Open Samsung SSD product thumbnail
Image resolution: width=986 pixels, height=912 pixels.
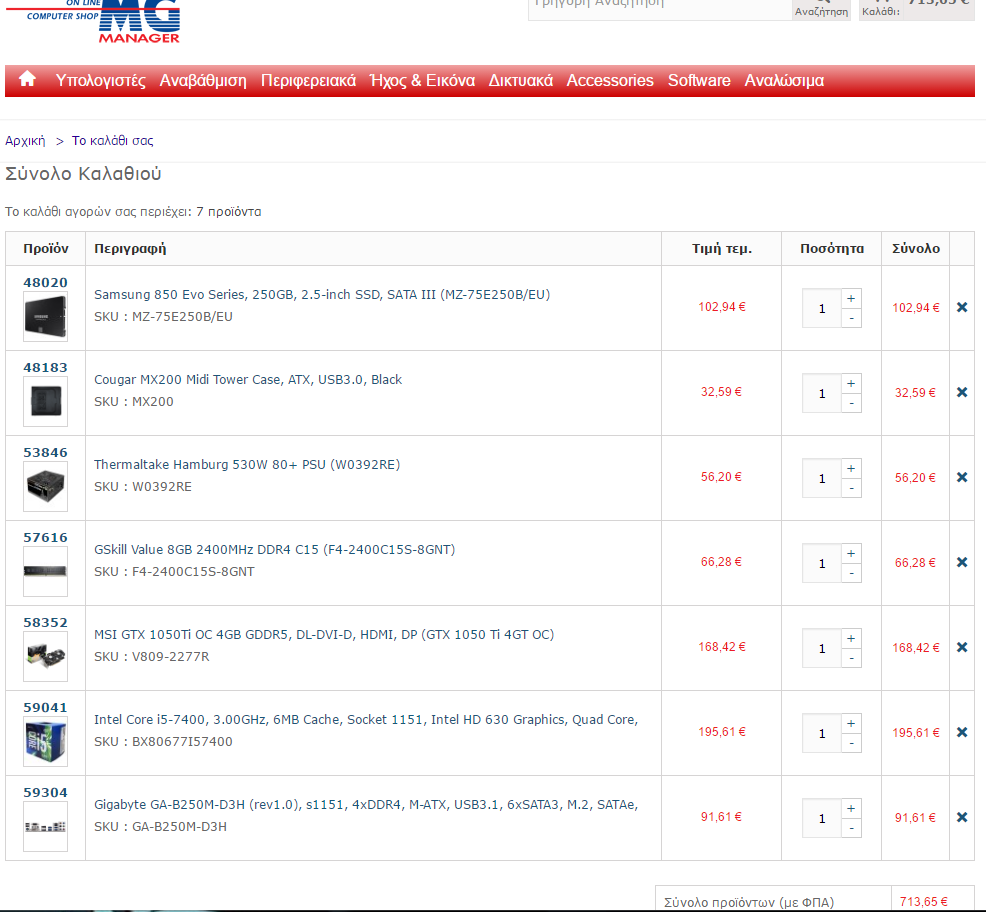click(45, 316)
